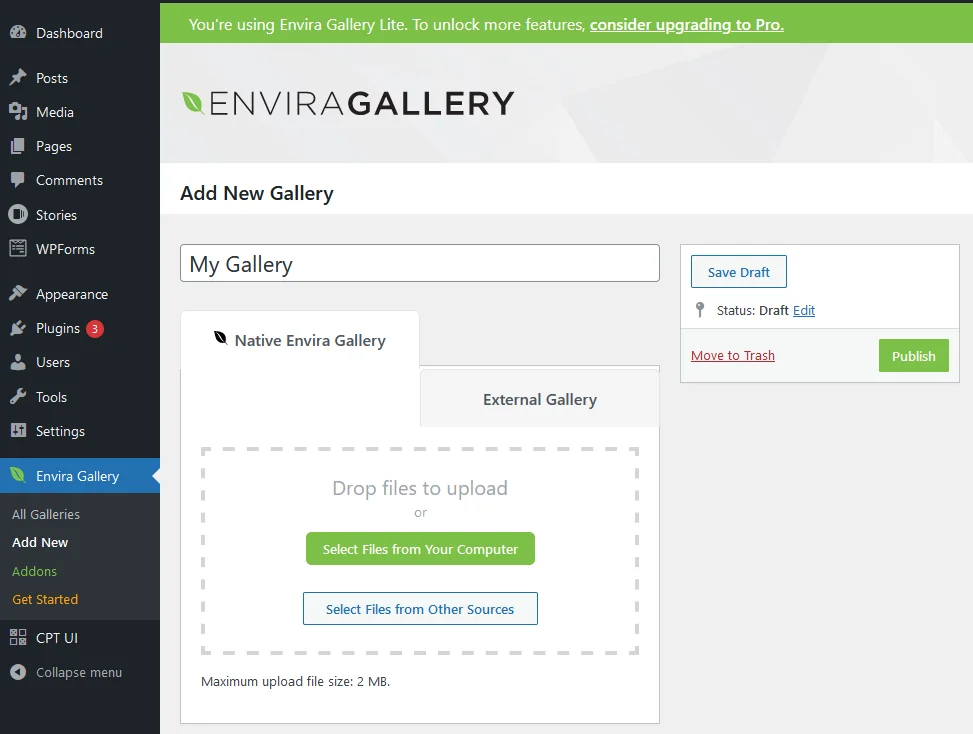The height and width of the screenshot is (734, 973).
Task: Collapse the admin sidebar menu
Action: [x=66, y=672]
